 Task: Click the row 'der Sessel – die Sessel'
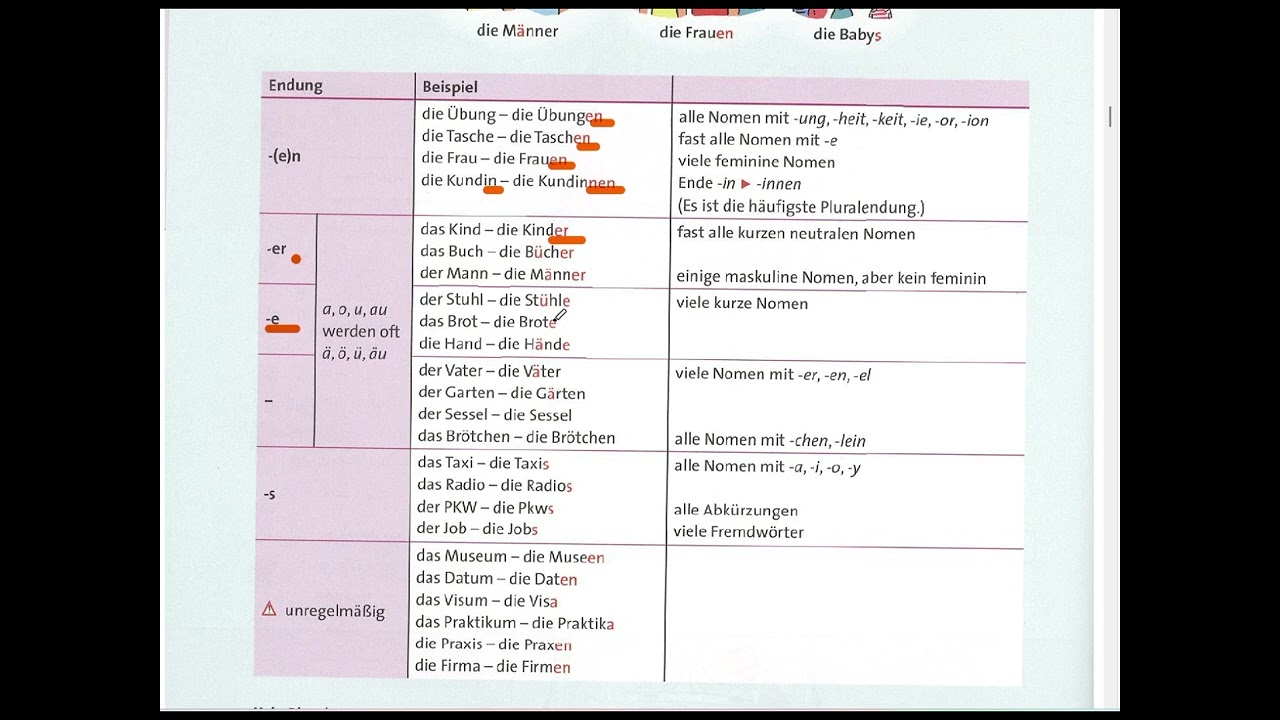coord(495,415)
